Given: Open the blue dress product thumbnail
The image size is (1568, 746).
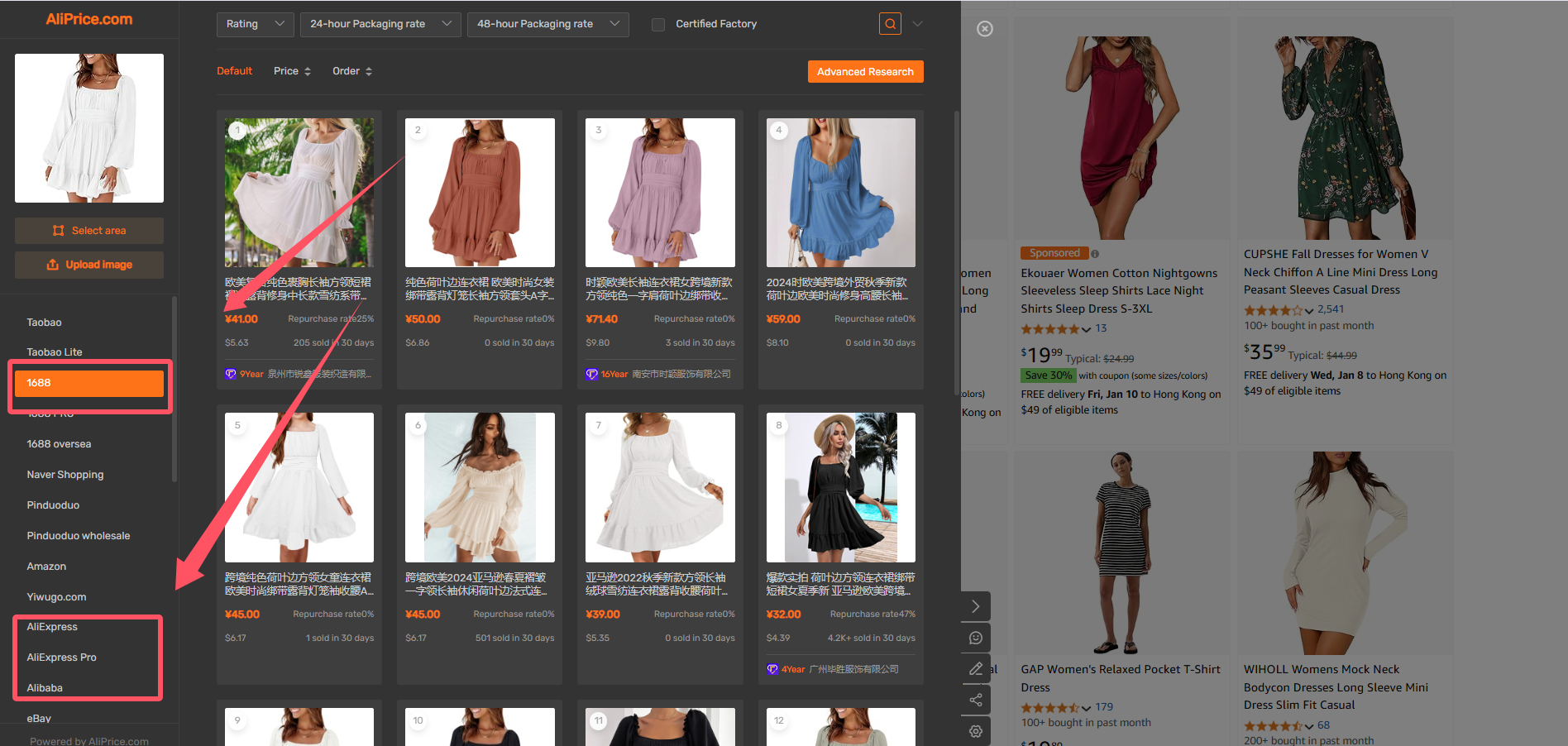Looking at the screenshot, I should 840,193.
